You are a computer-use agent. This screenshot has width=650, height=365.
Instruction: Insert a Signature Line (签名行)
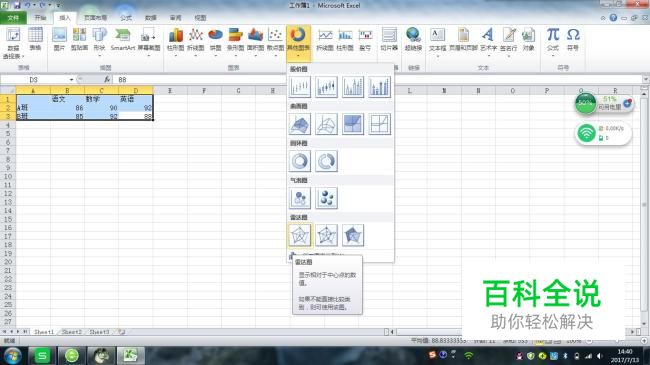(x=509, y=41)
